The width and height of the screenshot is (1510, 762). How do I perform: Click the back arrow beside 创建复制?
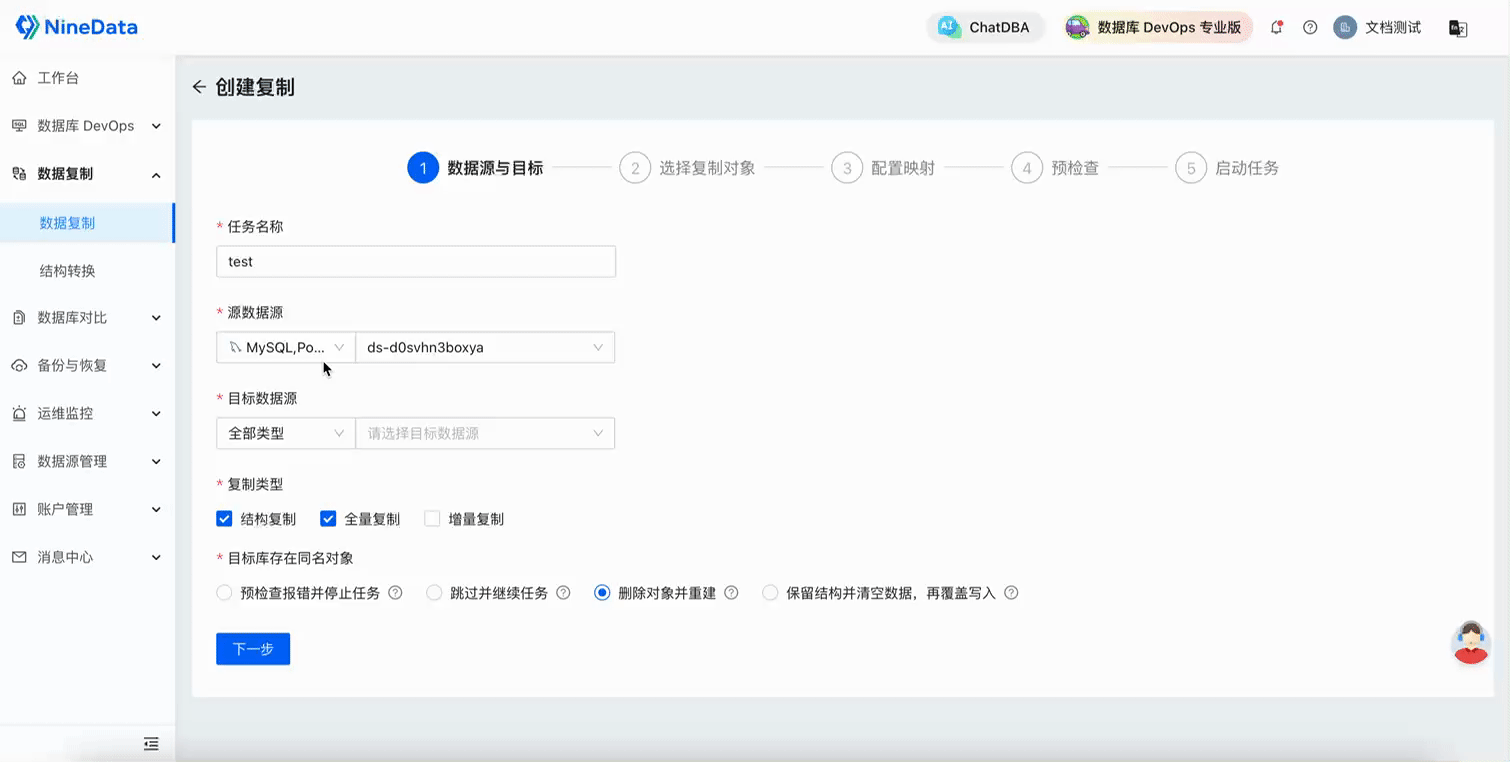tap(199, 87)
